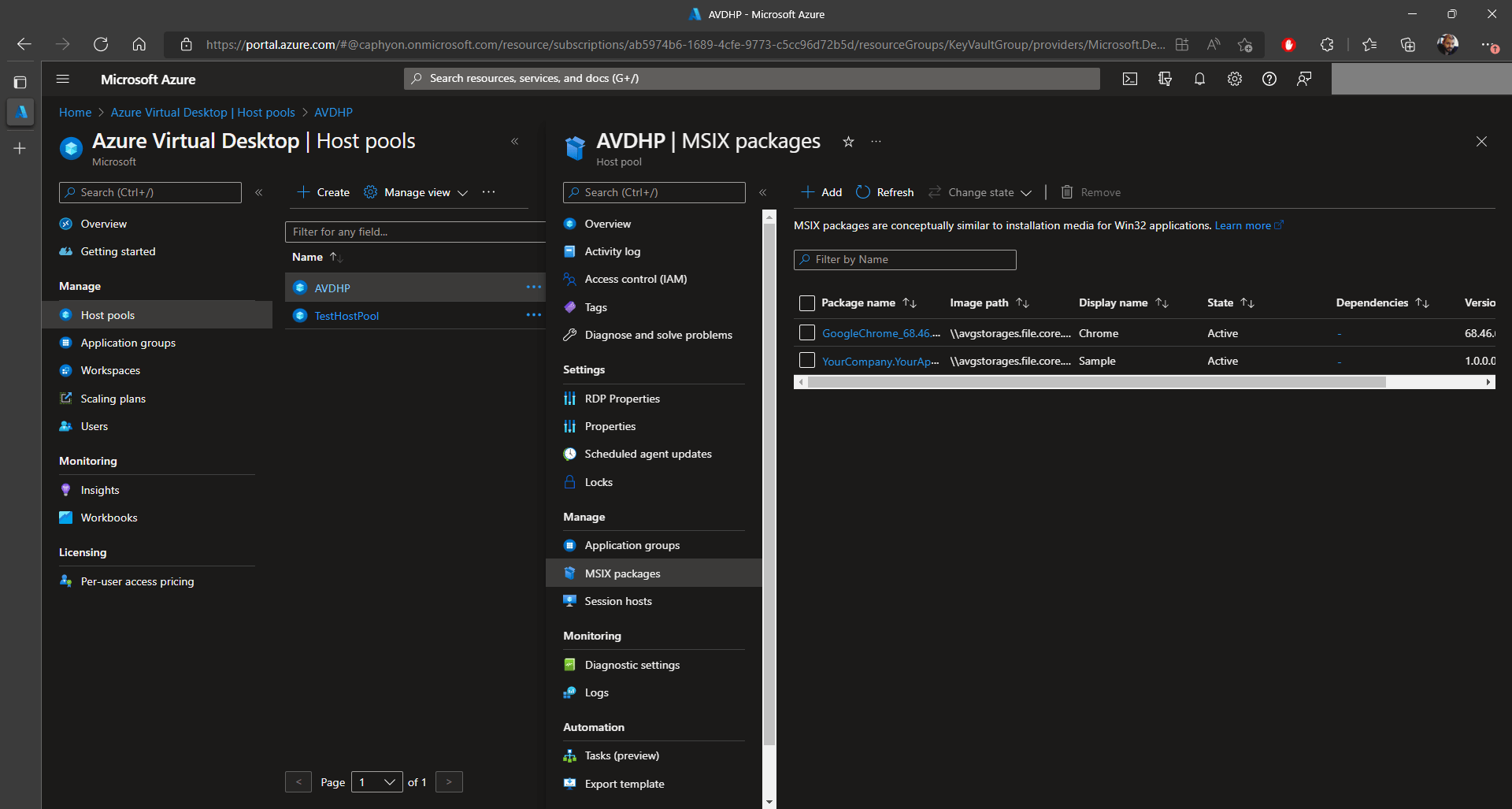Click Remove in the packages toolbar
Screen dimensions: 1512x809
click(1091, 192)
